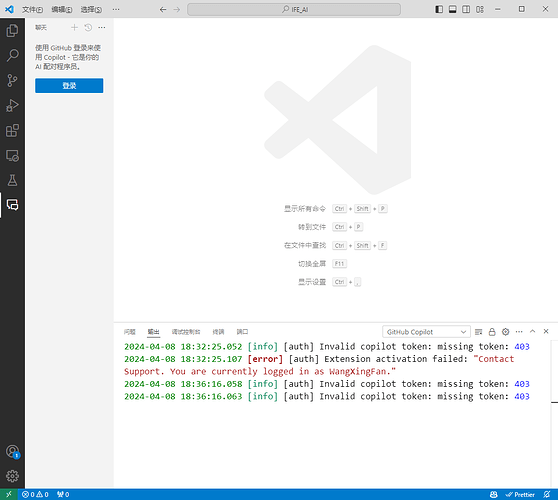Open the Search view icon
Viewport: 558px width, 500px height.
tap(12, 56)
